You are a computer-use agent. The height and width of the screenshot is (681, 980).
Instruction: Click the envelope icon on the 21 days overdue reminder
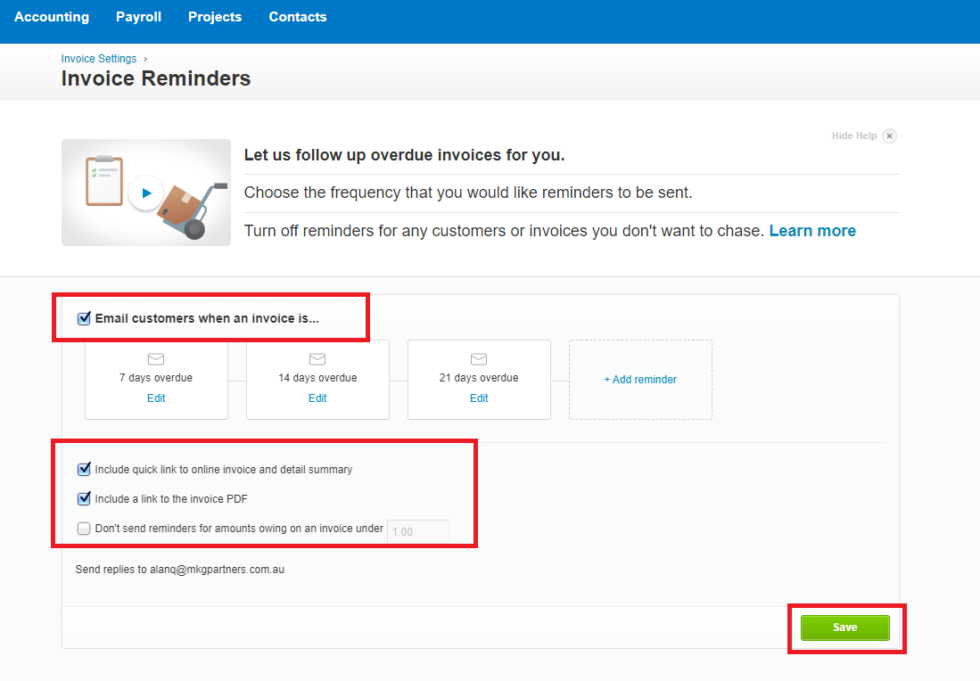[478, 359]
